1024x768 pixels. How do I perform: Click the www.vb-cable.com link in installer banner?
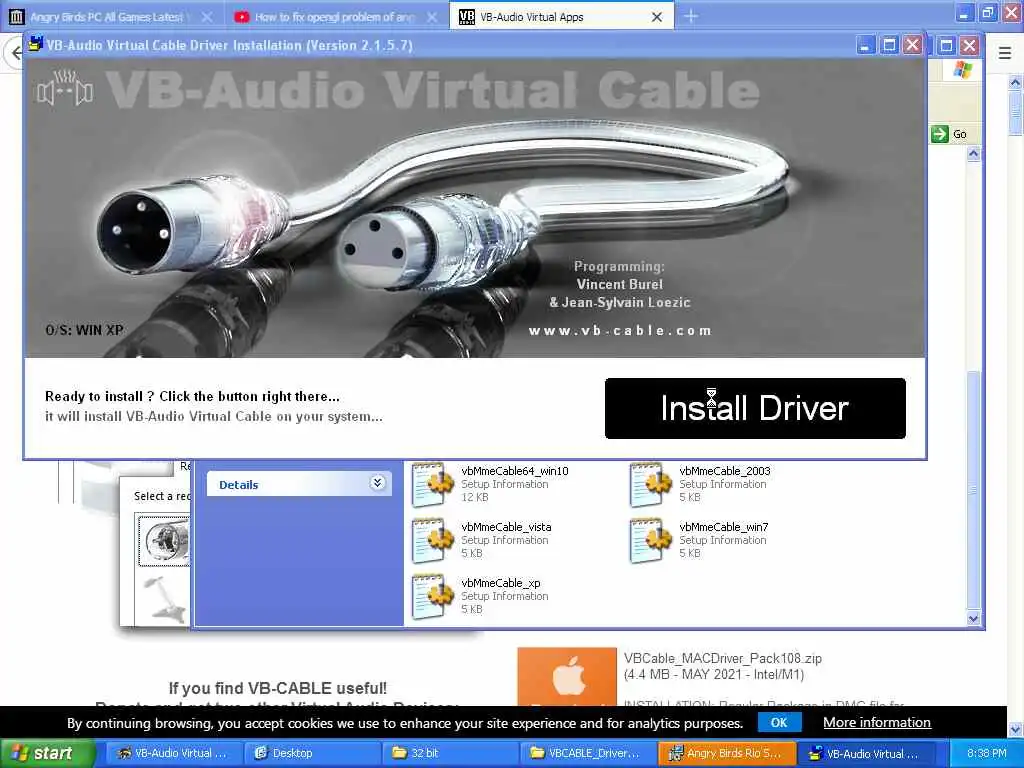tap(620, 330)
